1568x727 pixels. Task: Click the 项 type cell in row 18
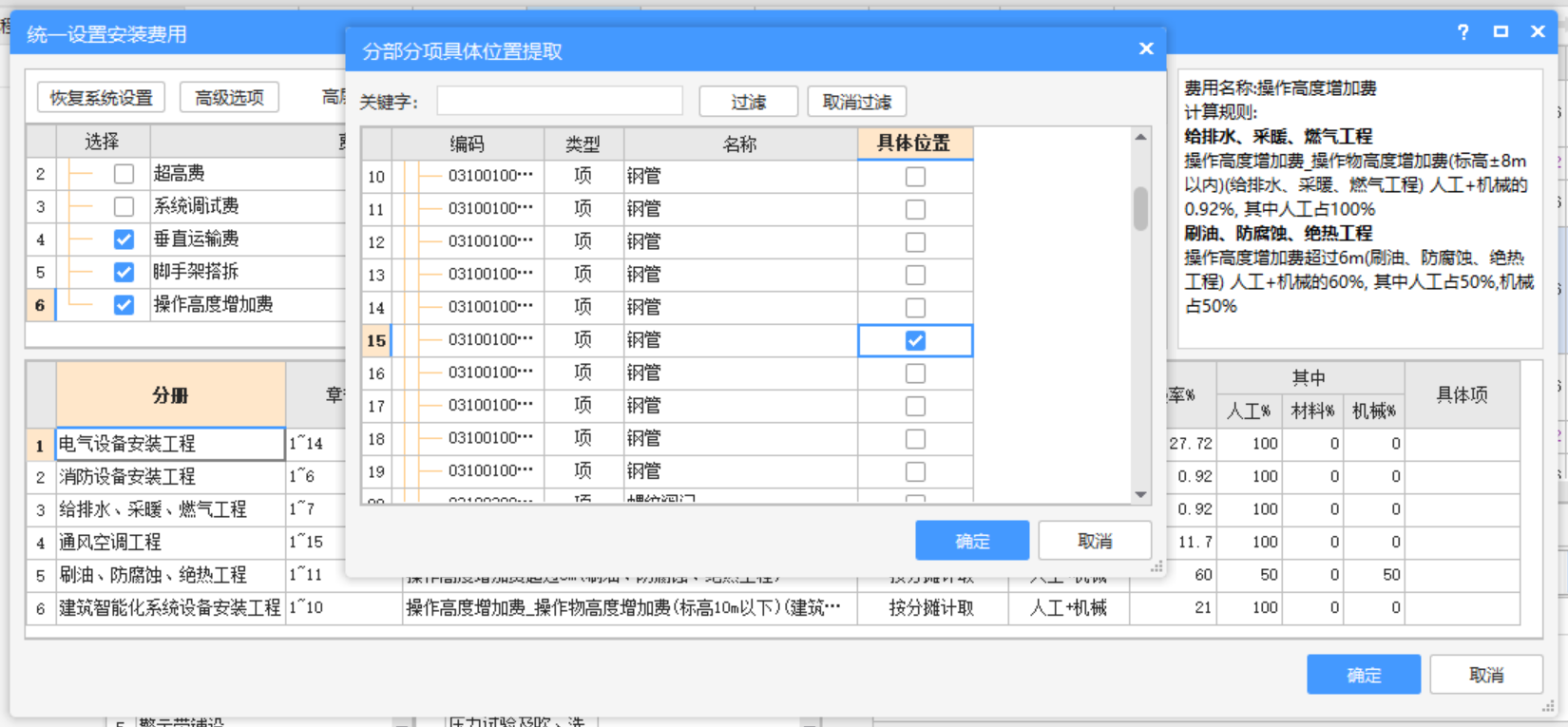[x=583, y=438]
